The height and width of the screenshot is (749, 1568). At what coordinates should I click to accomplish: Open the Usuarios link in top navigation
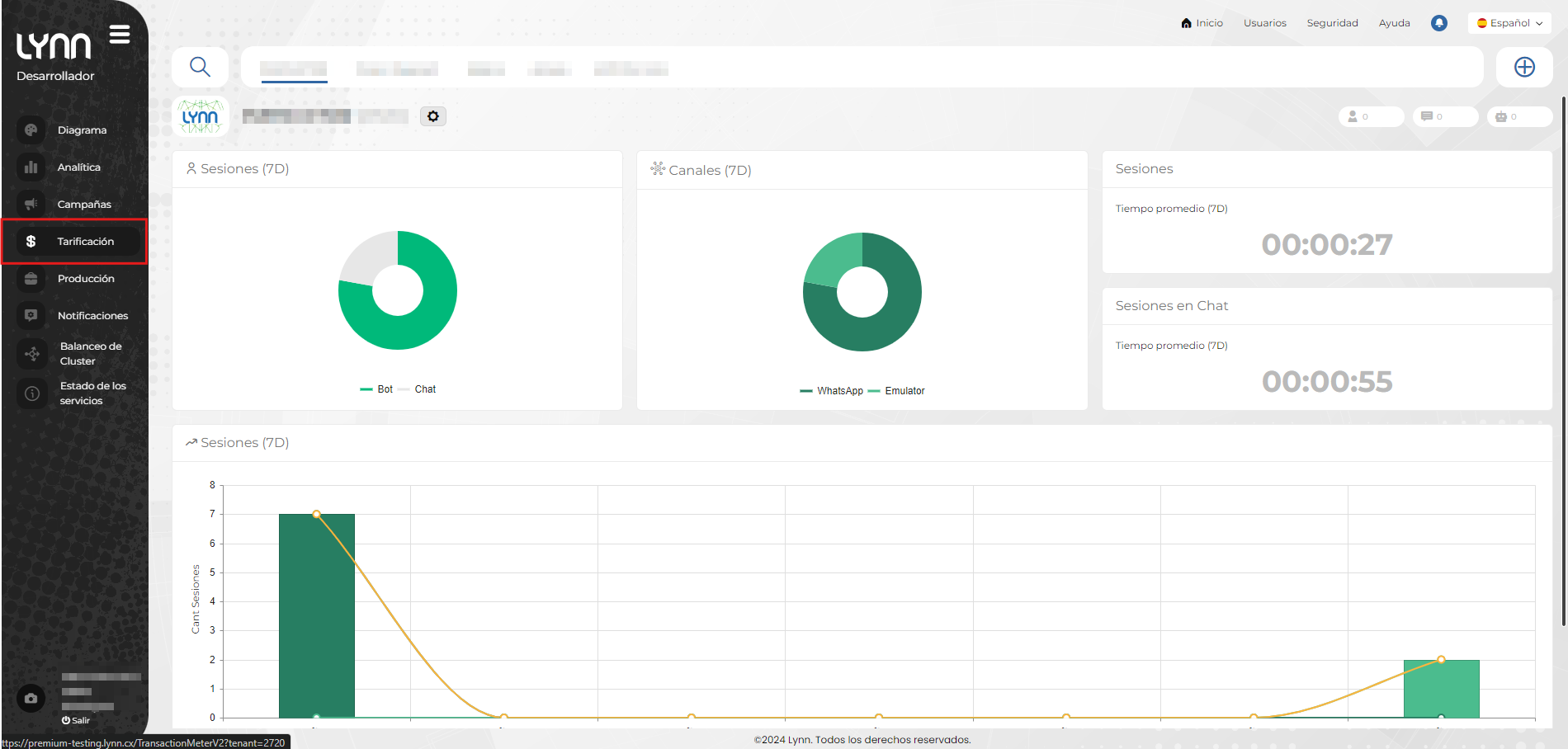click(x=1265, y=23)
